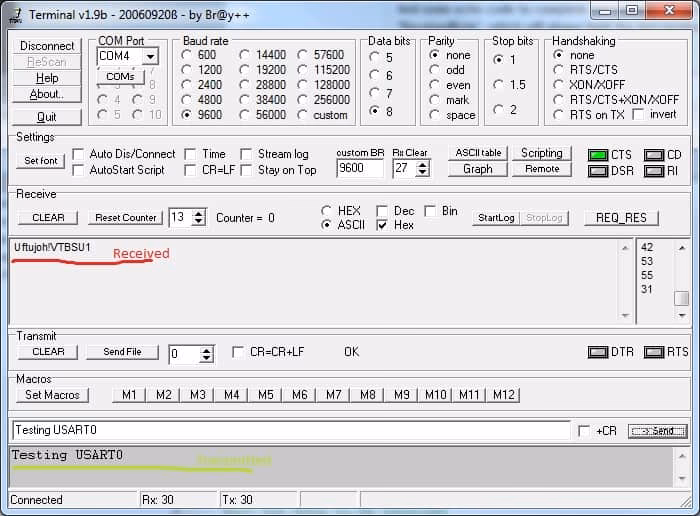This screenshot has height=516, width=700.
Task: Click the COMs button
Action: [x=121, y=77]
